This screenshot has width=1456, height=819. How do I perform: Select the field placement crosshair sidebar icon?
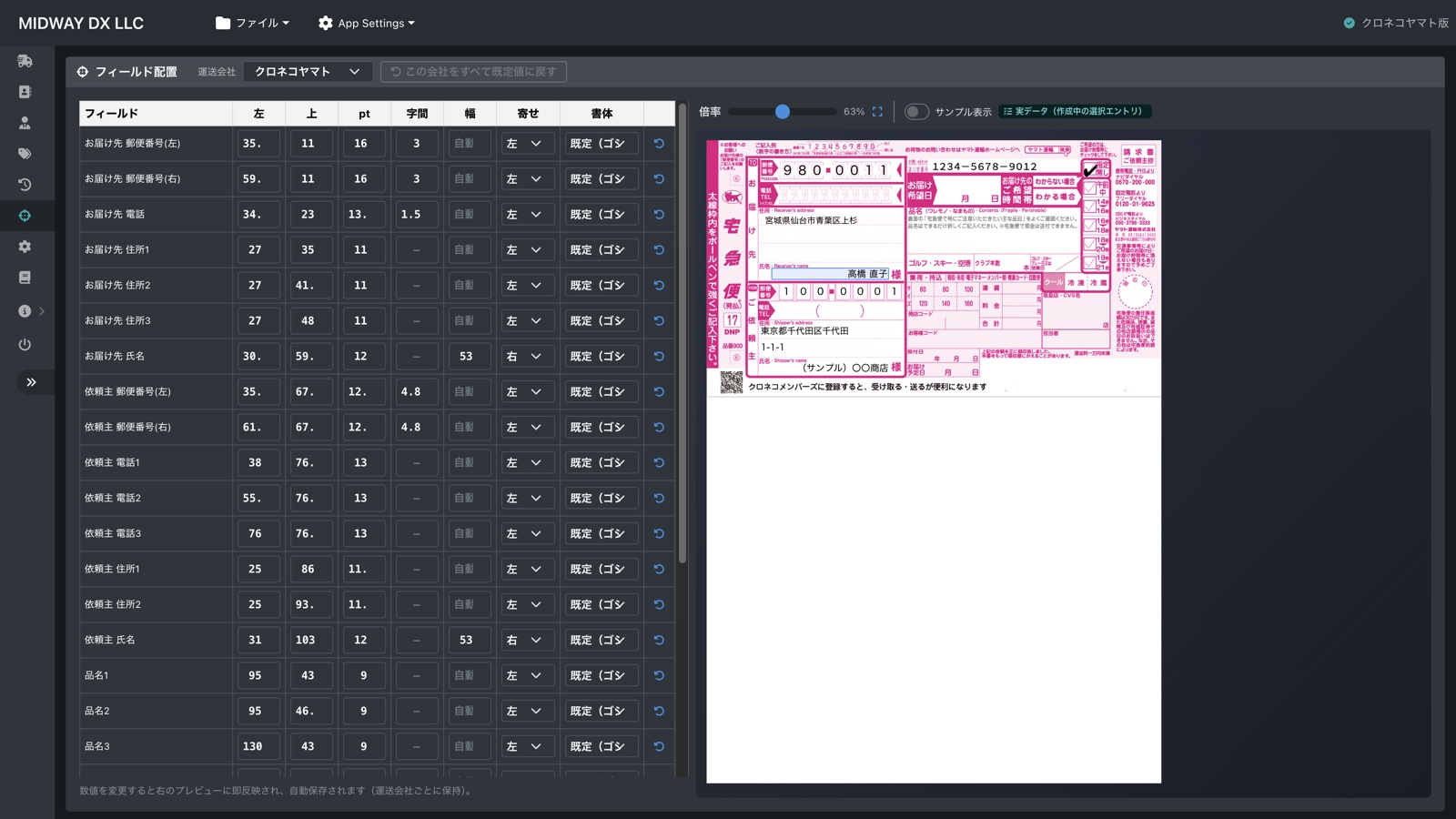coord(25,216)
